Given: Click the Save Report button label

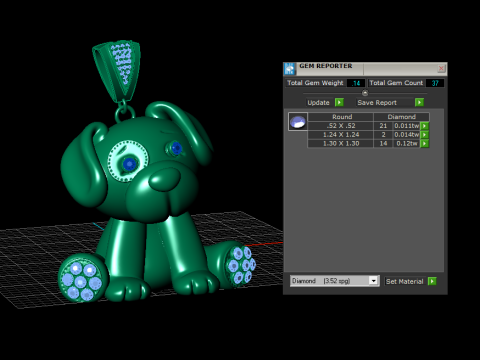Looking at the screenshot, I should 377,103.
